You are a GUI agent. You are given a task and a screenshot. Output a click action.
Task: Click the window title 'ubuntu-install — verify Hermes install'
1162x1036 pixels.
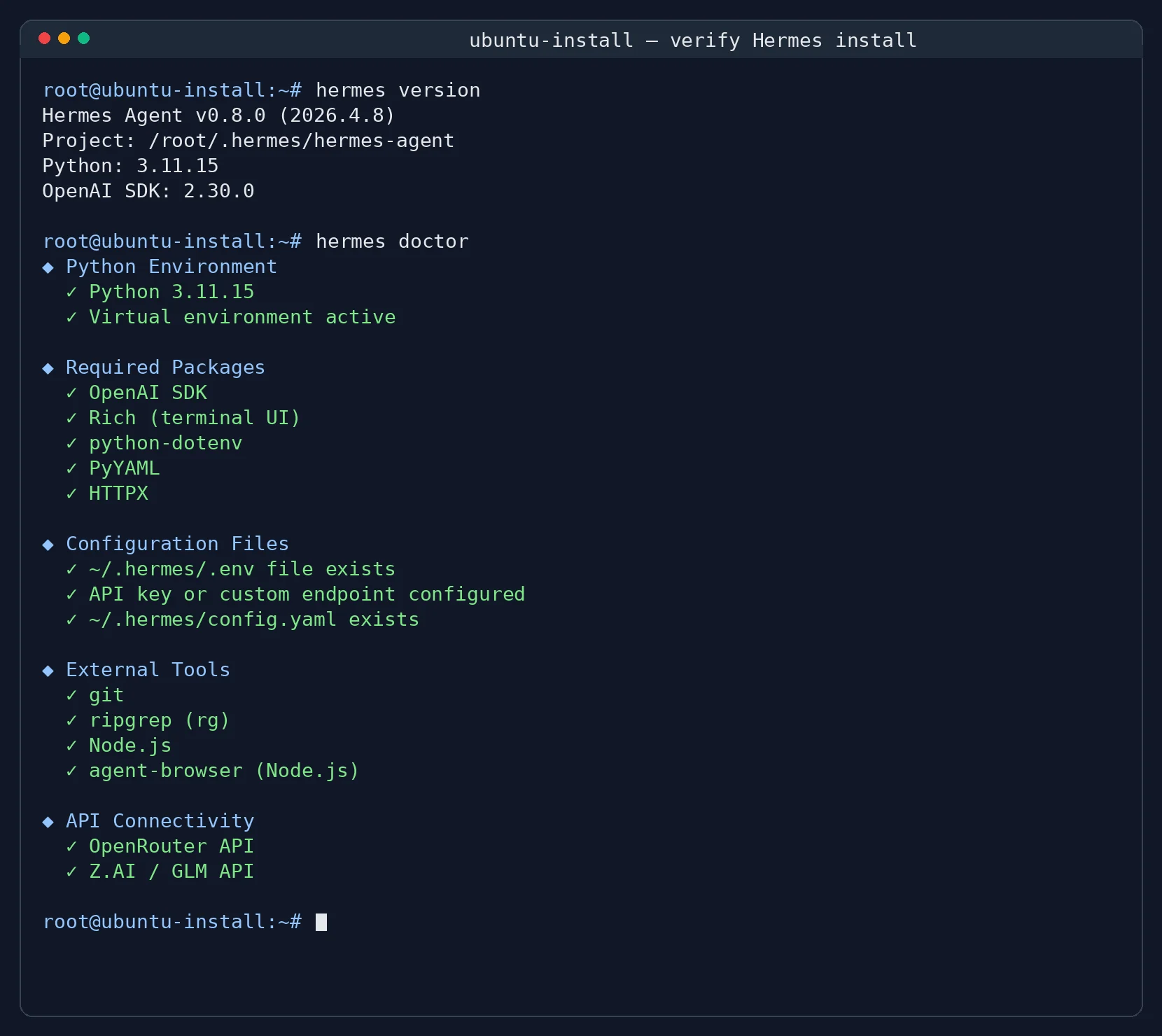(692, 41)
